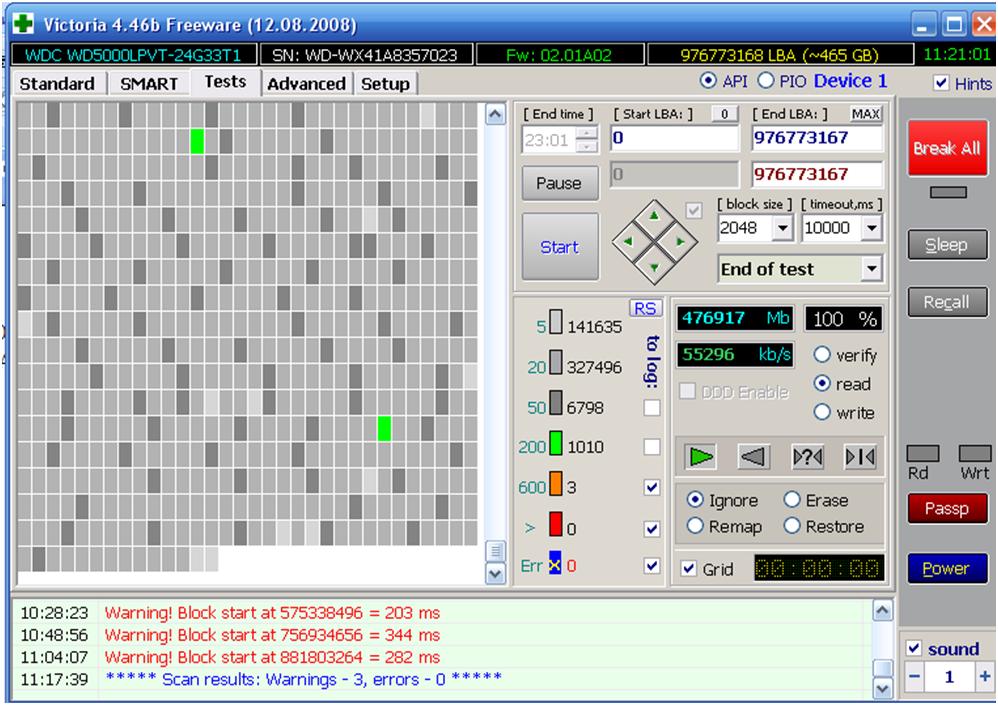Viewport: 998px width, 705px height.
Task: Click the Sleep button
Action: pos(947,245)
